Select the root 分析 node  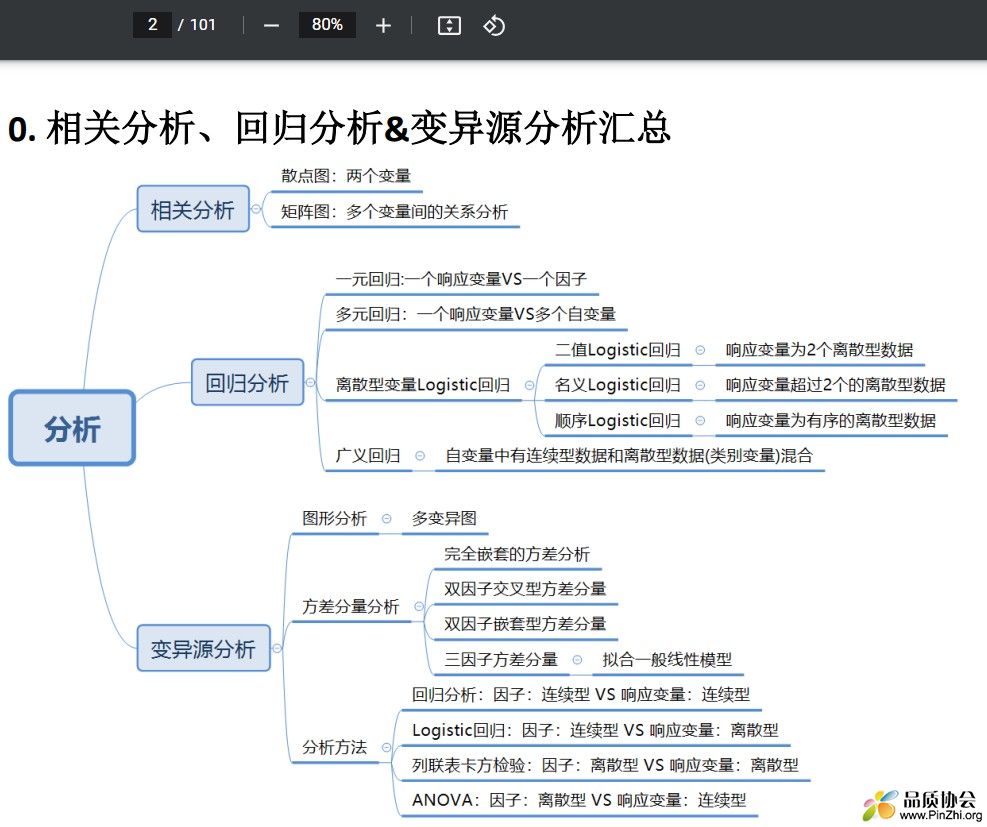point(72,428)
